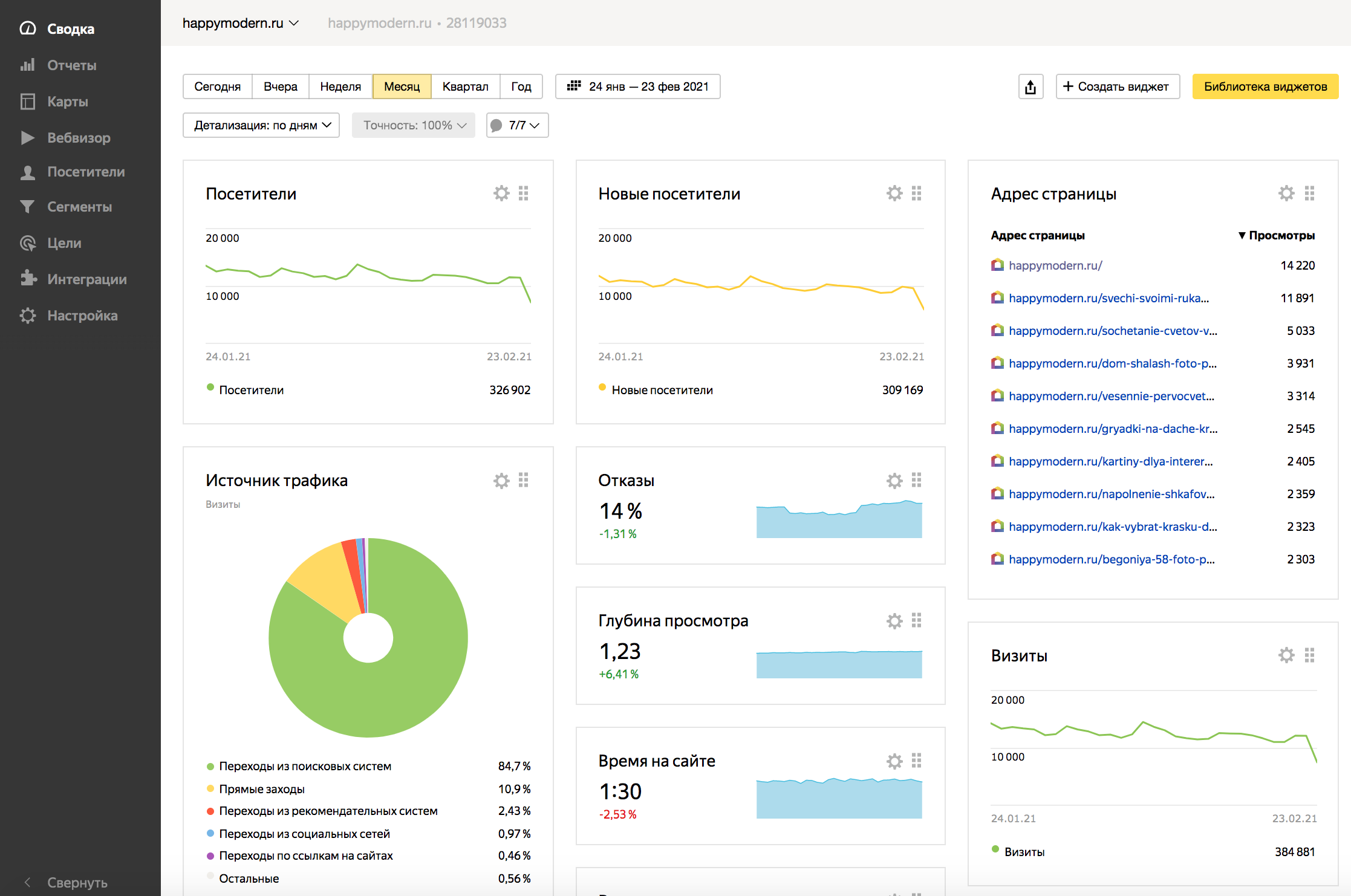1351x896 pixels.
Task: Expand the 7/7 annotations dropdown
Action: pos(517,126)
